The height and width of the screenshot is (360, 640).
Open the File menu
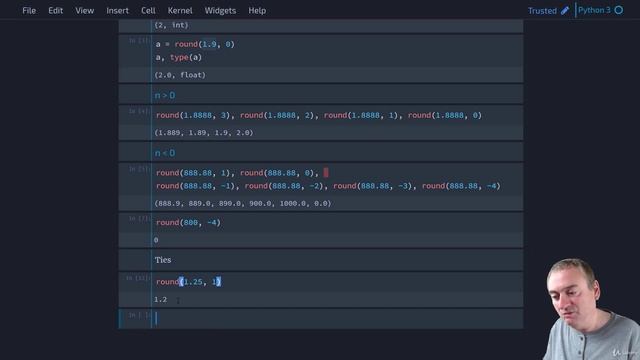coord(29,11)
